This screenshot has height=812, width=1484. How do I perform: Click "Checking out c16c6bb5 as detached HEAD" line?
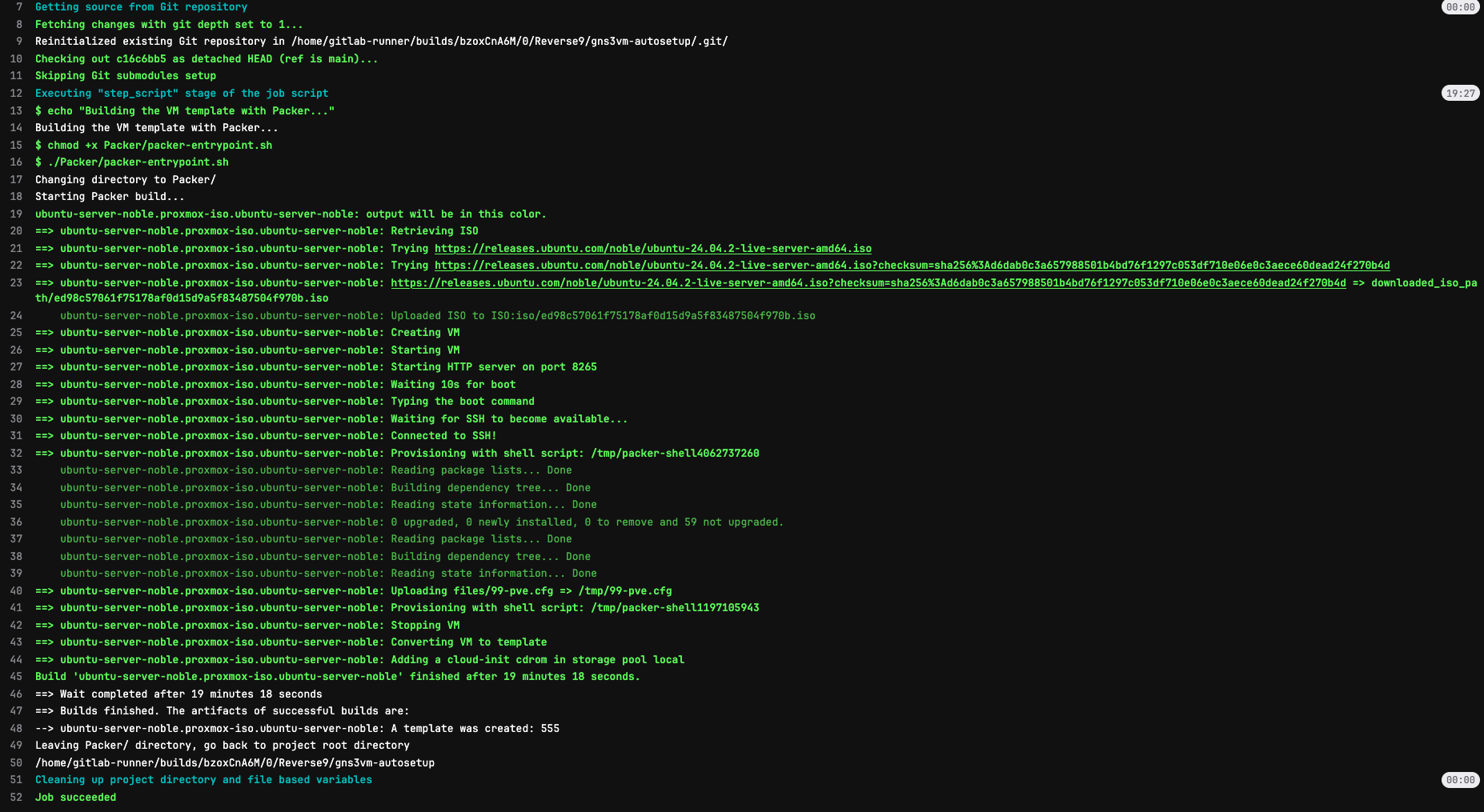tap(207, 59)
